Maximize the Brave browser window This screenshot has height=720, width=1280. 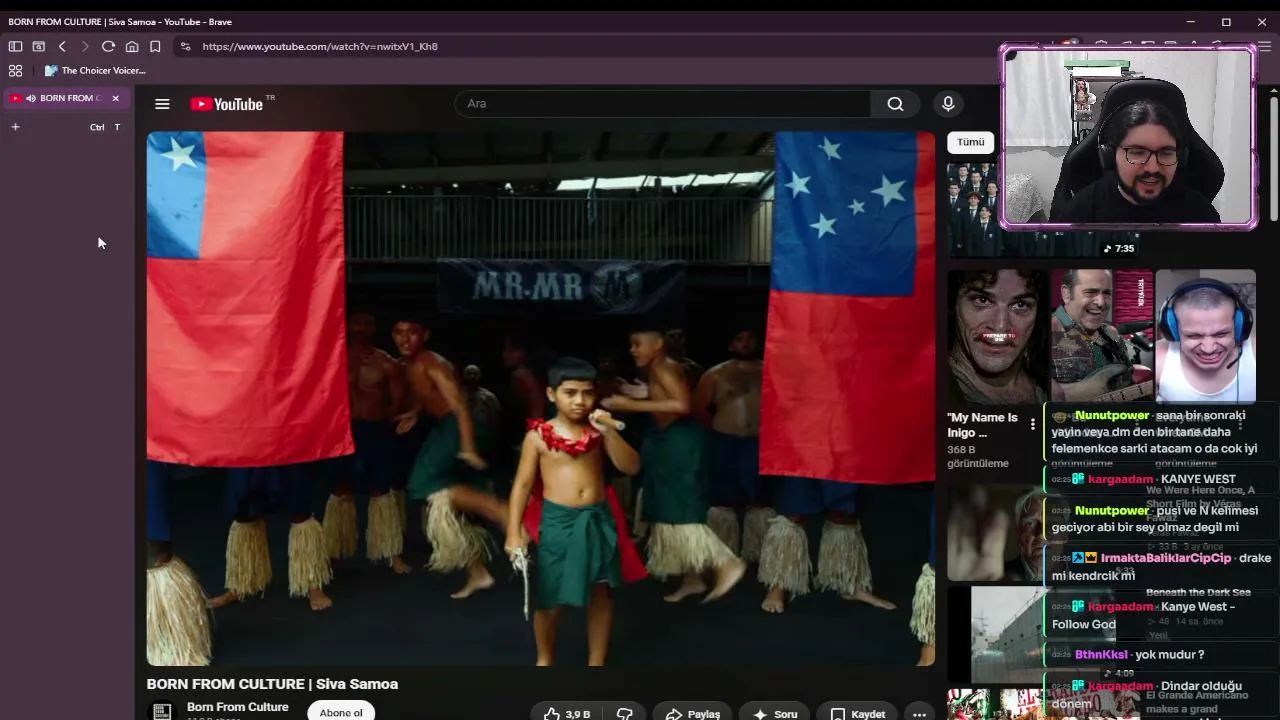(x=1226, y=22)
